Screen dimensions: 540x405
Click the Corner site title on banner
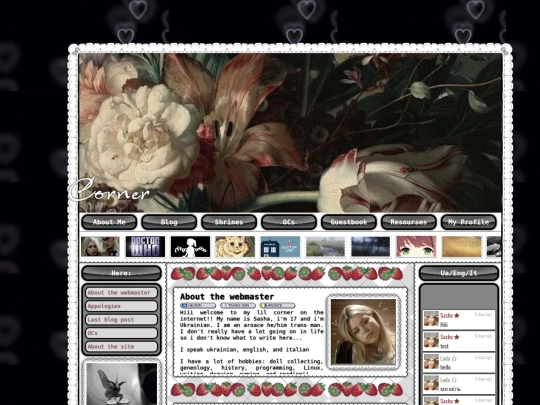coord(110,190)
